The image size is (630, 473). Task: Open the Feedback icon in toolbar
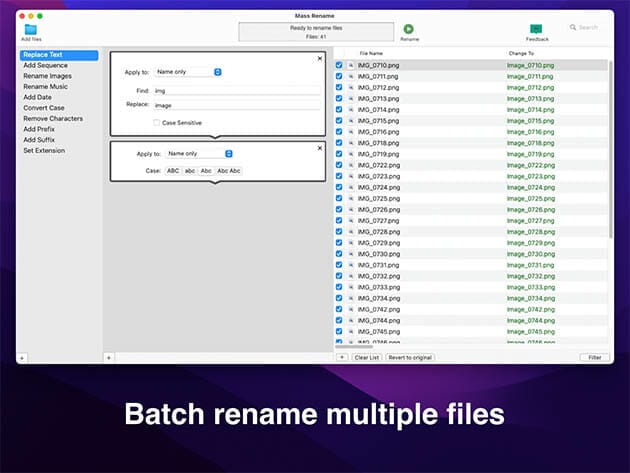(537, 29)
